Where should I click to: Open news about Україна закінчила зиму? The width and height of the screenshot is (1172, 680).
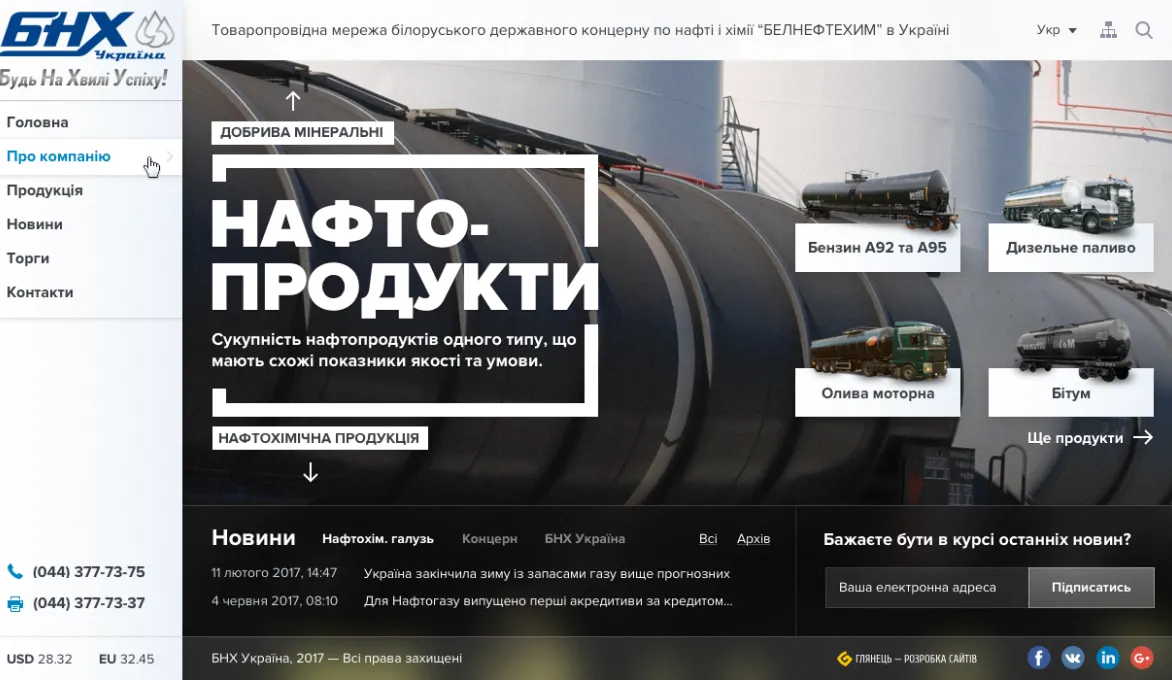coord(546,574)
